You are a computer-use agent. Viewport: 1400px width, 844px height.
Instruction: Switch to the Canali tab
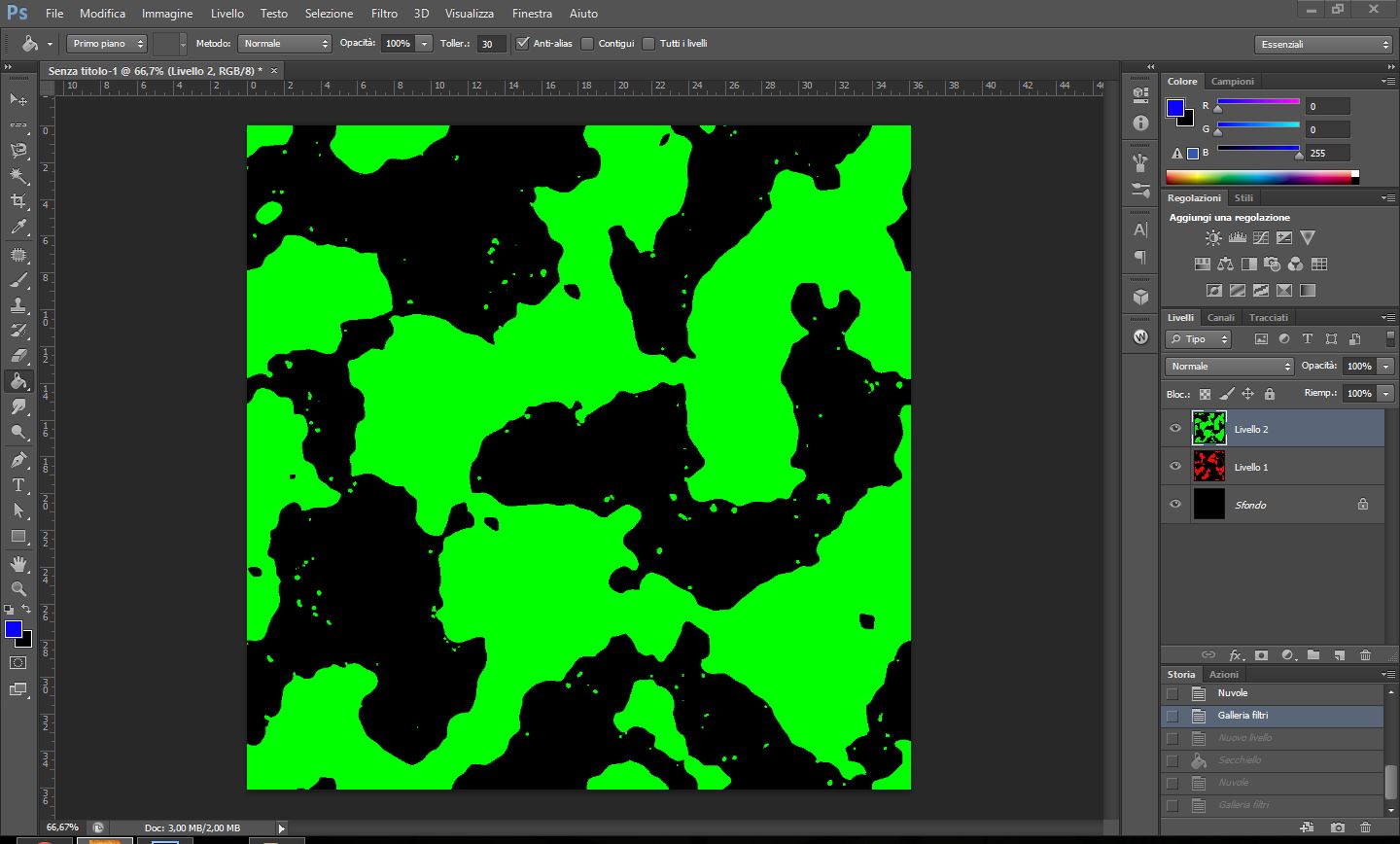[x=1220, y=318]
